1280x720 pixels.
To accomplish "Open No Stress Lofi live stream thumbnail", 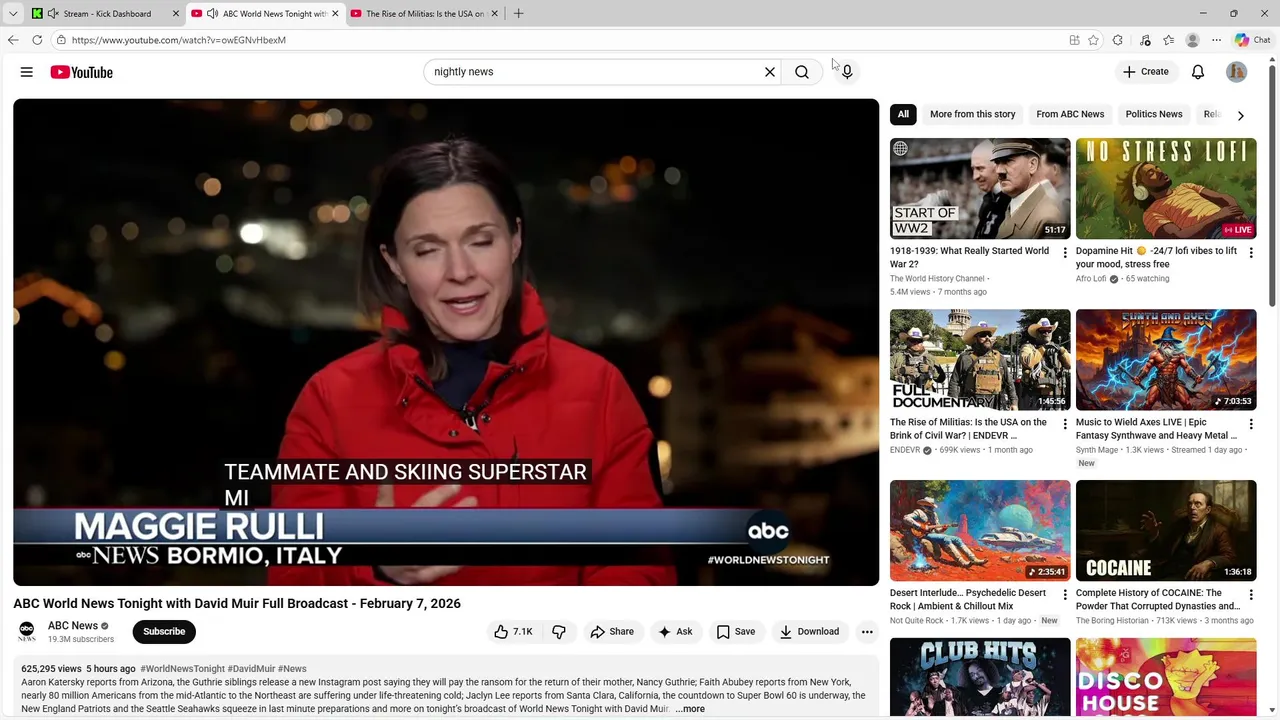I will [1166, 188].
